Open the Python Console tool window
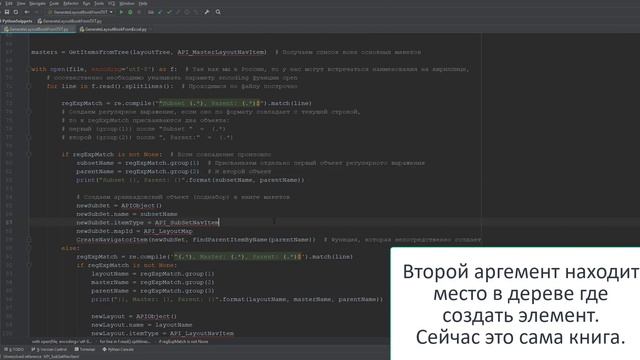The image size is (640, 360). (x=118, y=349)
